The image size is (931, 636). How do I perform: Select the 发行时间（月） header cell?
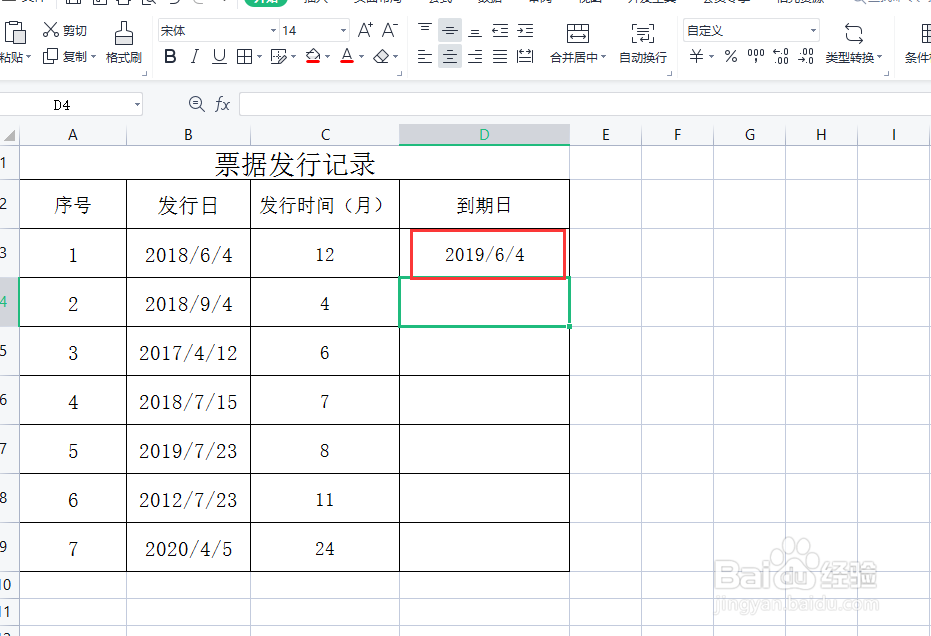tap(325, 204)
